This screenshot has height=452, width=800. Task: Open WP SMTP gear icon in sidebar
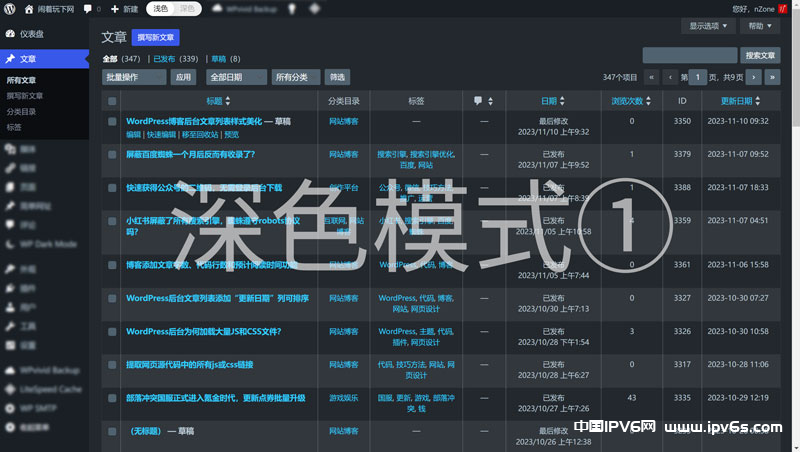[x=10, y=408]
